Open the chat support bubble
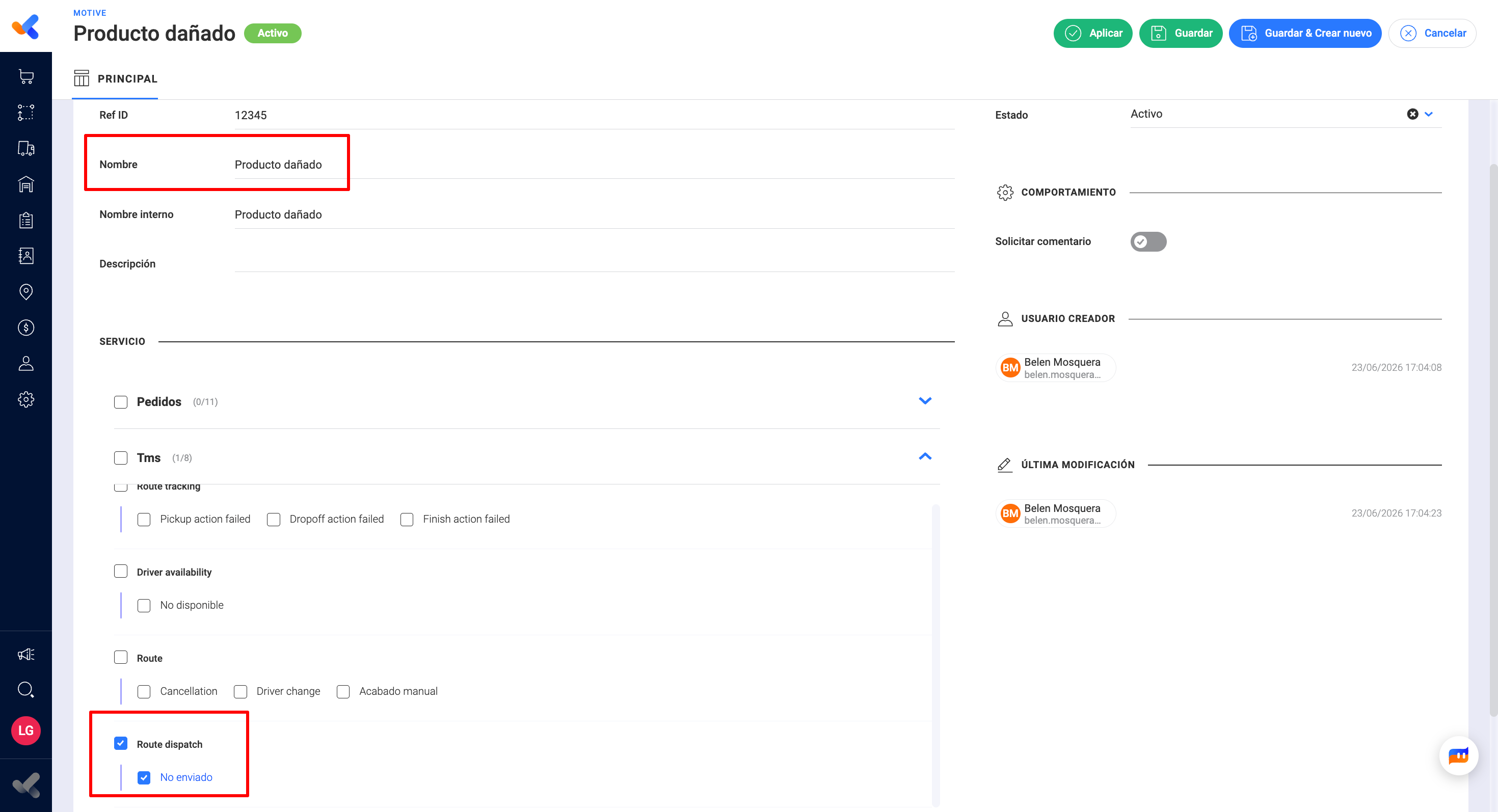Viewport: 1498px width, 812px height. click(1458, 755)
